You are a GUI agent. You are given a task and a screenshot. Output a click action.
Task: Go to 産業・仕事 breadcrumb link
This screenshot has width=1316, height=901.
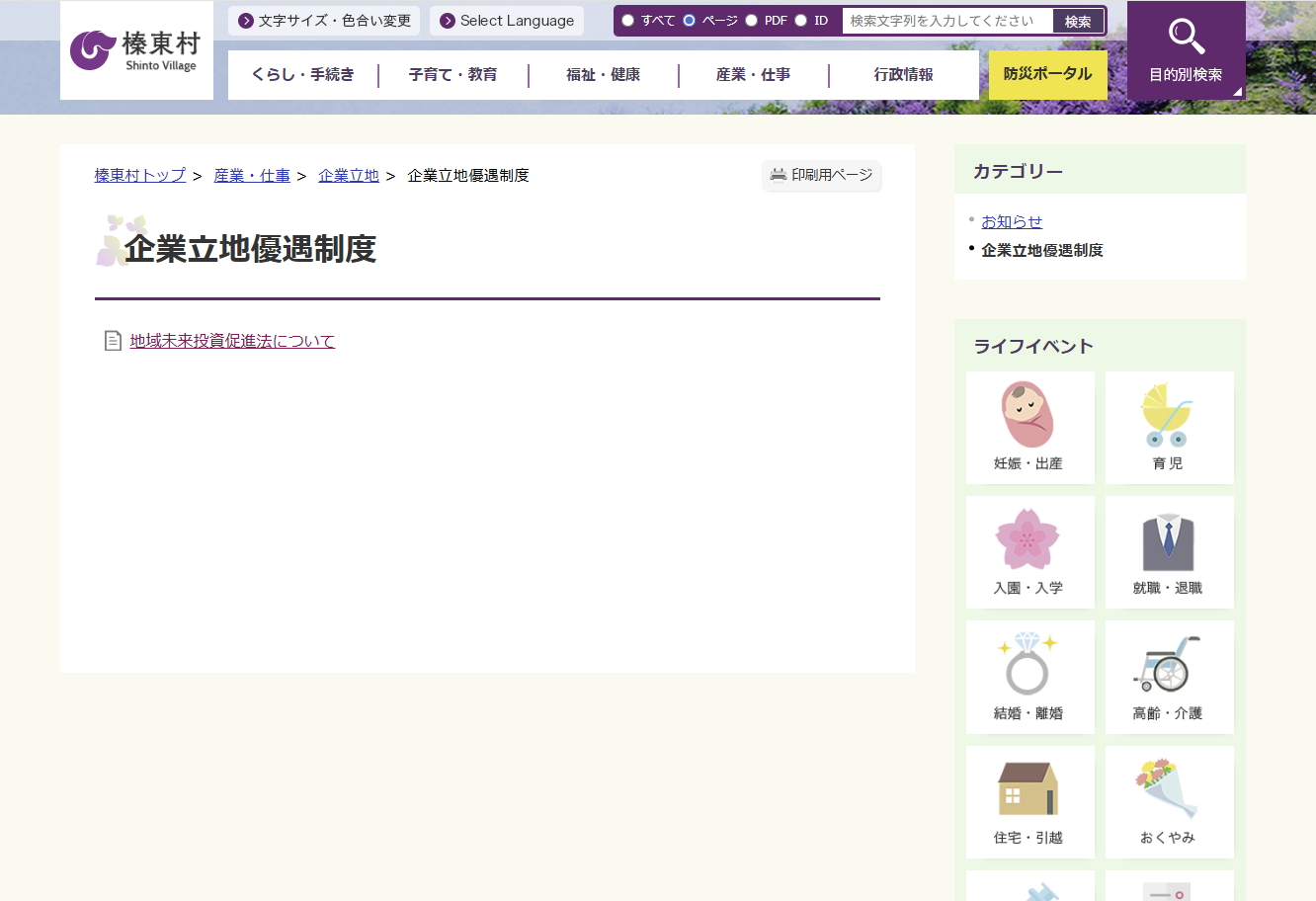click(x=252, y=176)
